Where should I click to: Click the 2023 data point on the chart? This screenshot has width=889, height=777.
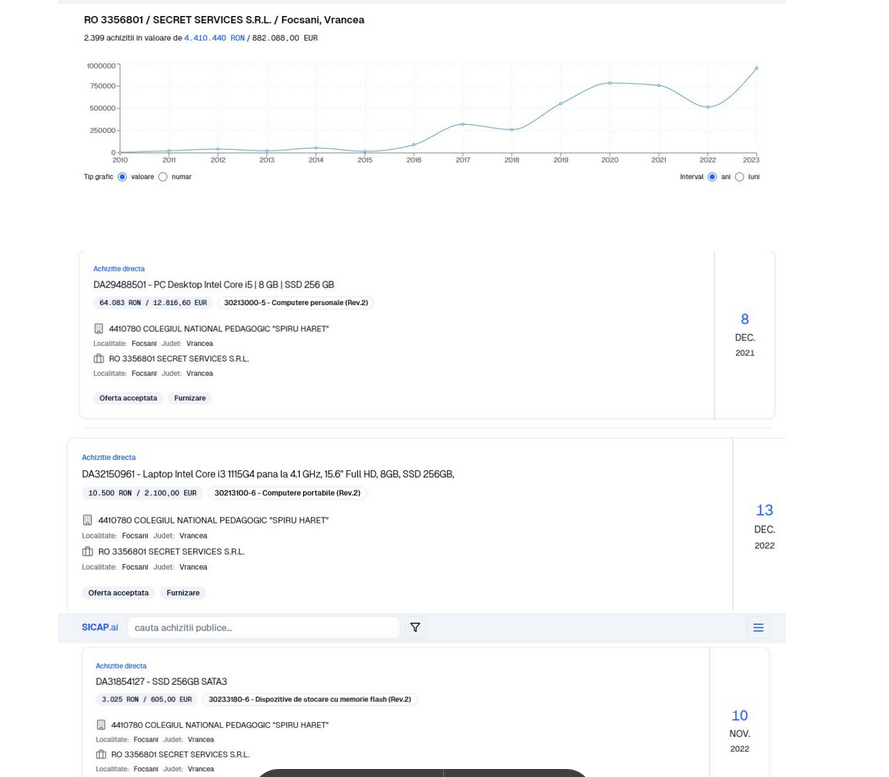pyautogui.click(x=756, y=68)
